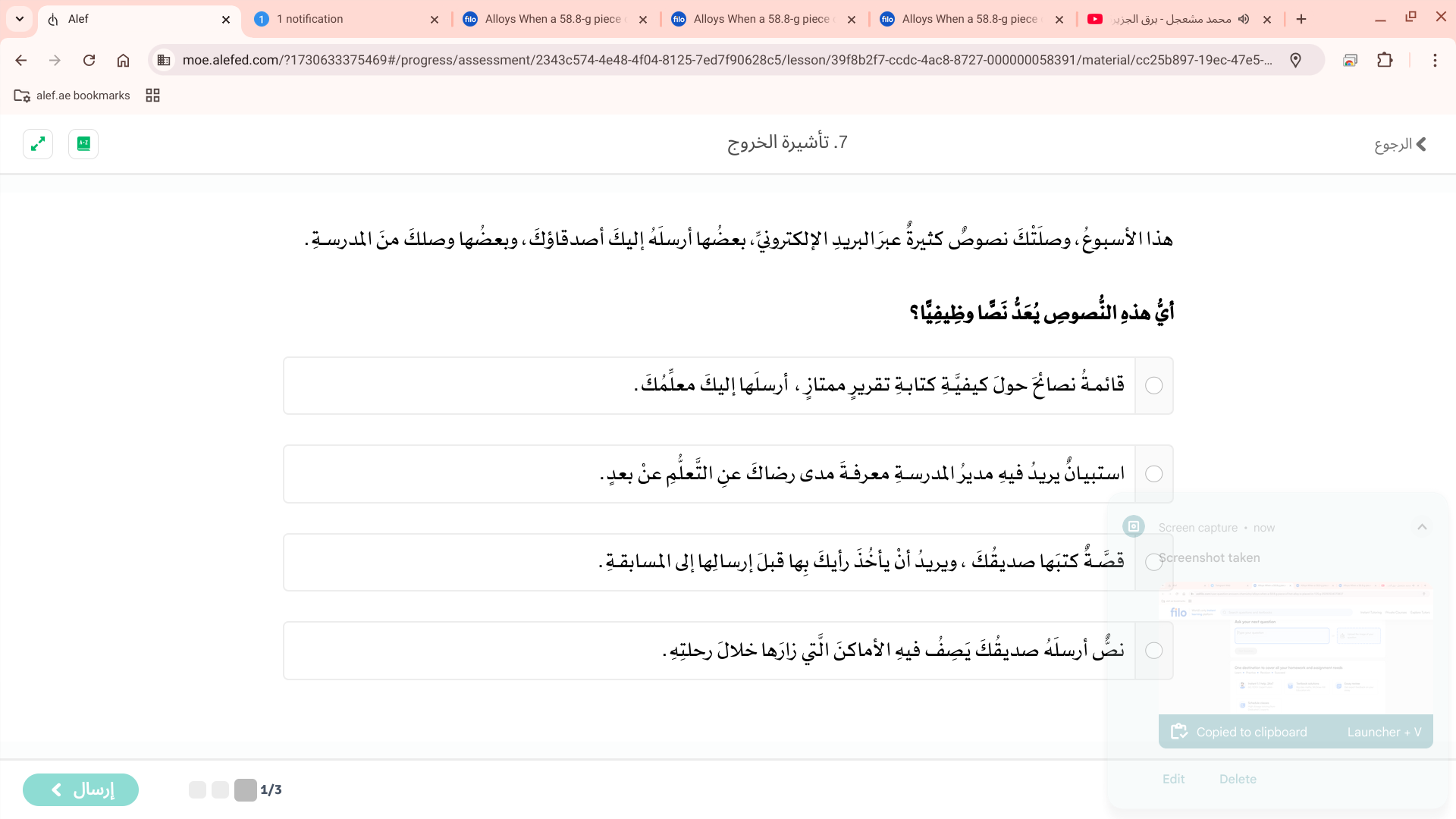Open Chrome three-dot menu
Screen dimensions: 1456x819
tap(1435, 60)
